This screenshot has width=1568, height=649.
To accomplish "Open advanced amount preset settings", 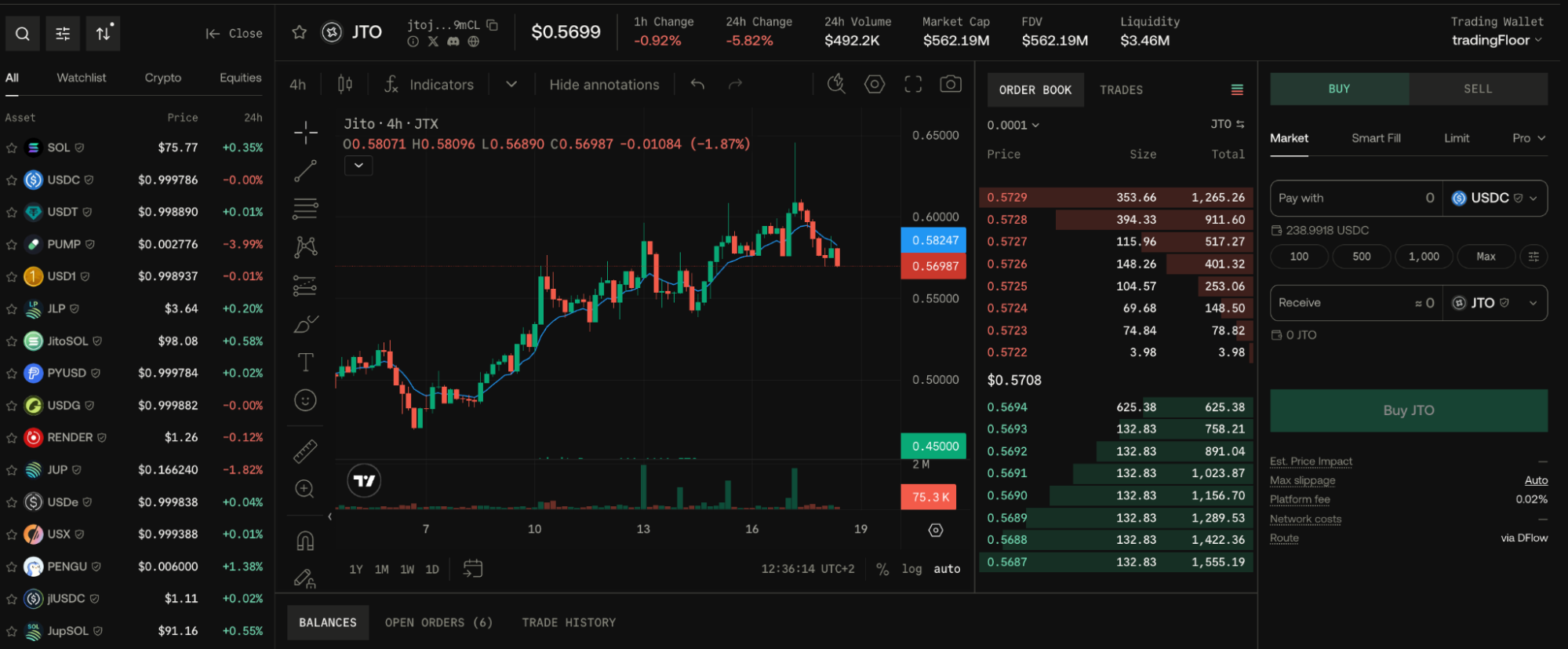I will click(x=1533, y=257).
